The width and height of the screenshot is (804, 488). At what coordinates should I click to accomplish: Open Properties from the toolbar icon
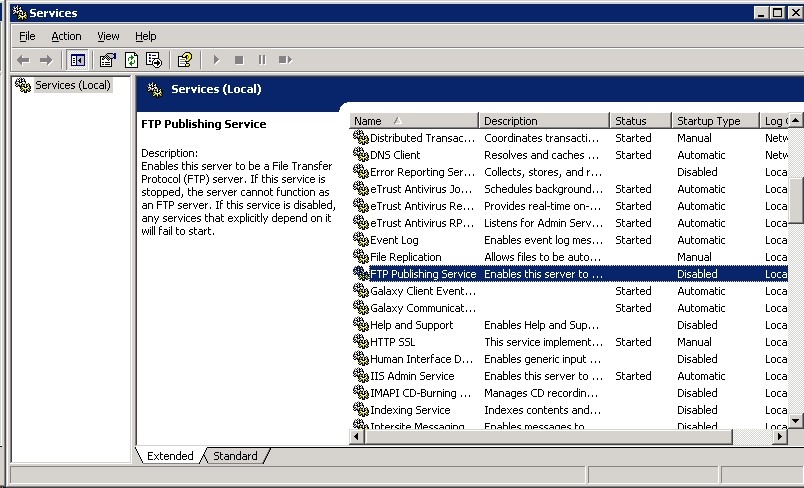pyautogui.click(x=108, y=60)
